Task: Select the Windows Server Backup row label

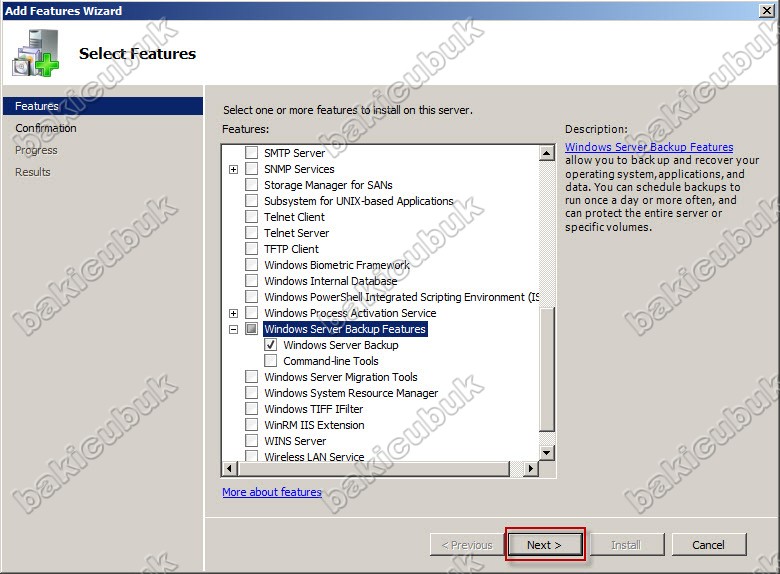Action: tap(341, 345)
